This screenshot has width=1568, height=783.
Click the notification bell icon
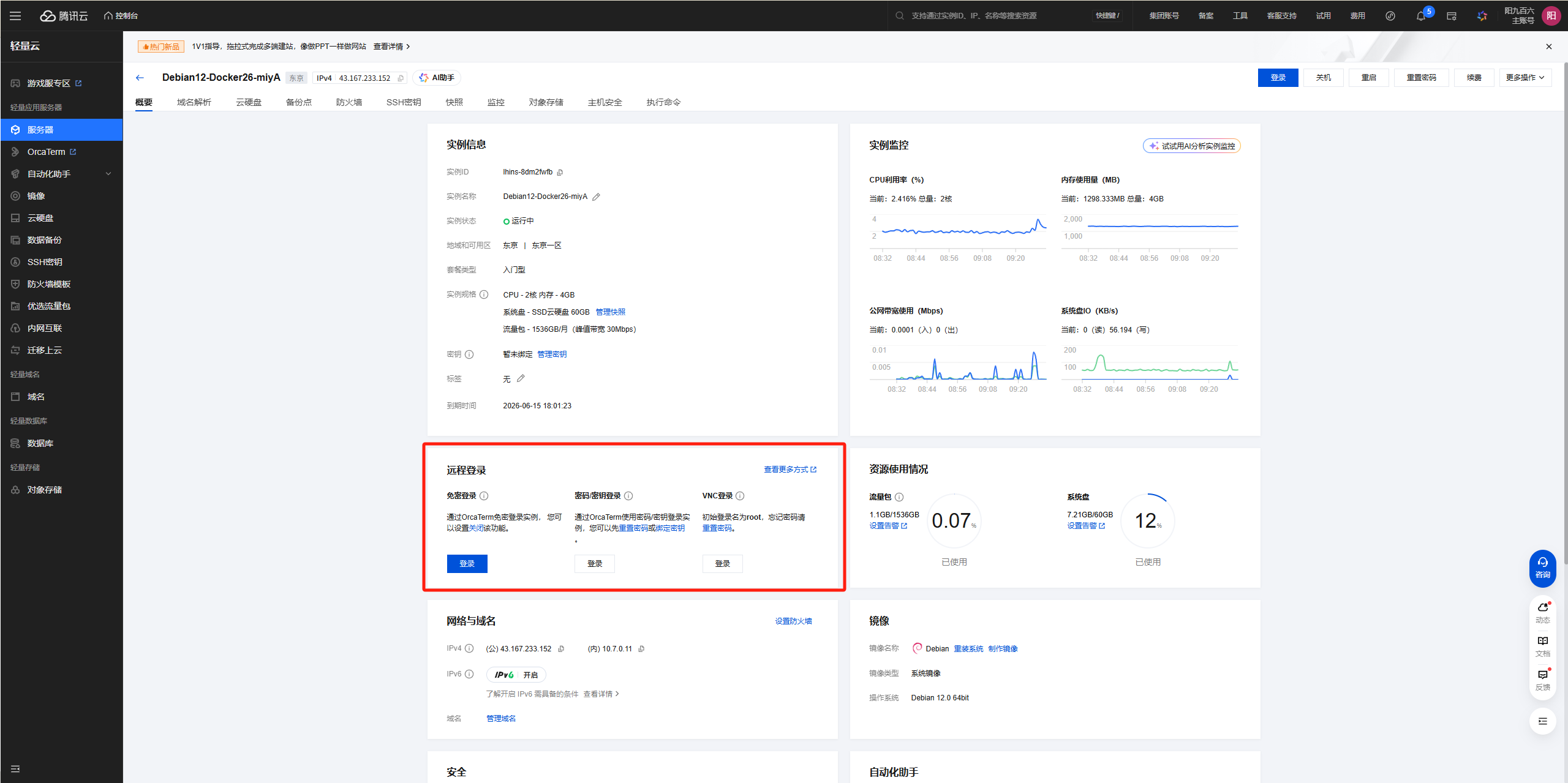pos(1420,16)
